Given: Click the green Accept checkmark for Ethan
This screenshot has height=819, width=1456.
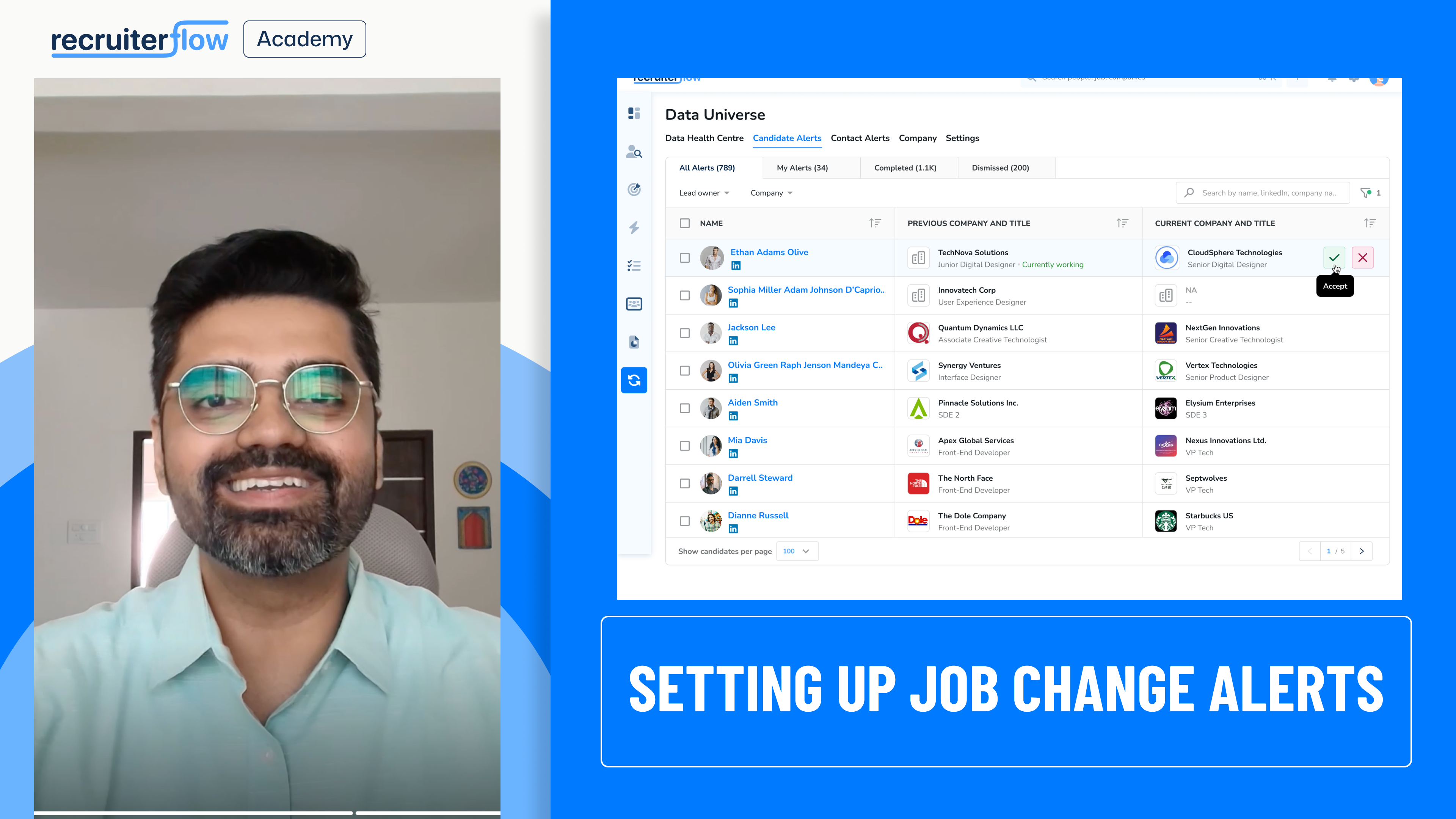Looking at the screenshot, I should (1334, 258).
